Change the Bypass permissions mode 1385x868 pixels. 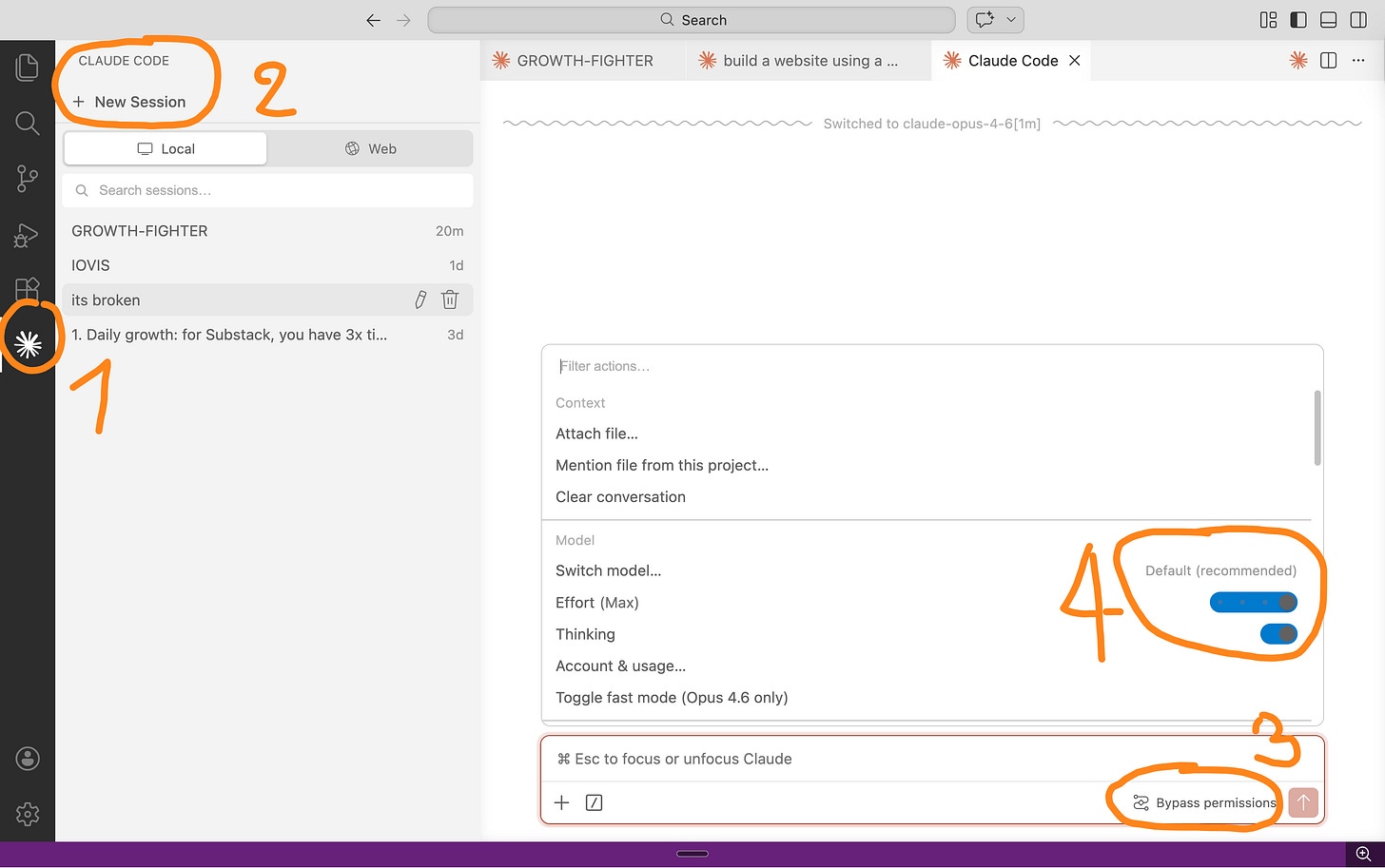[1203, 802]
